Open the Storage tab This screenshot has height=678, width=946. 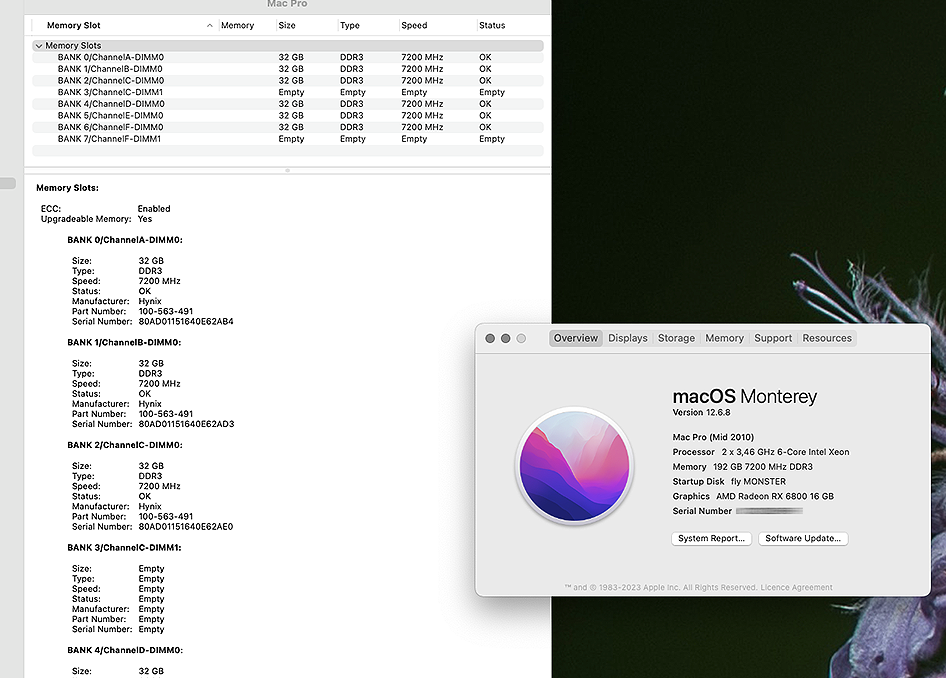click(676, 338)
